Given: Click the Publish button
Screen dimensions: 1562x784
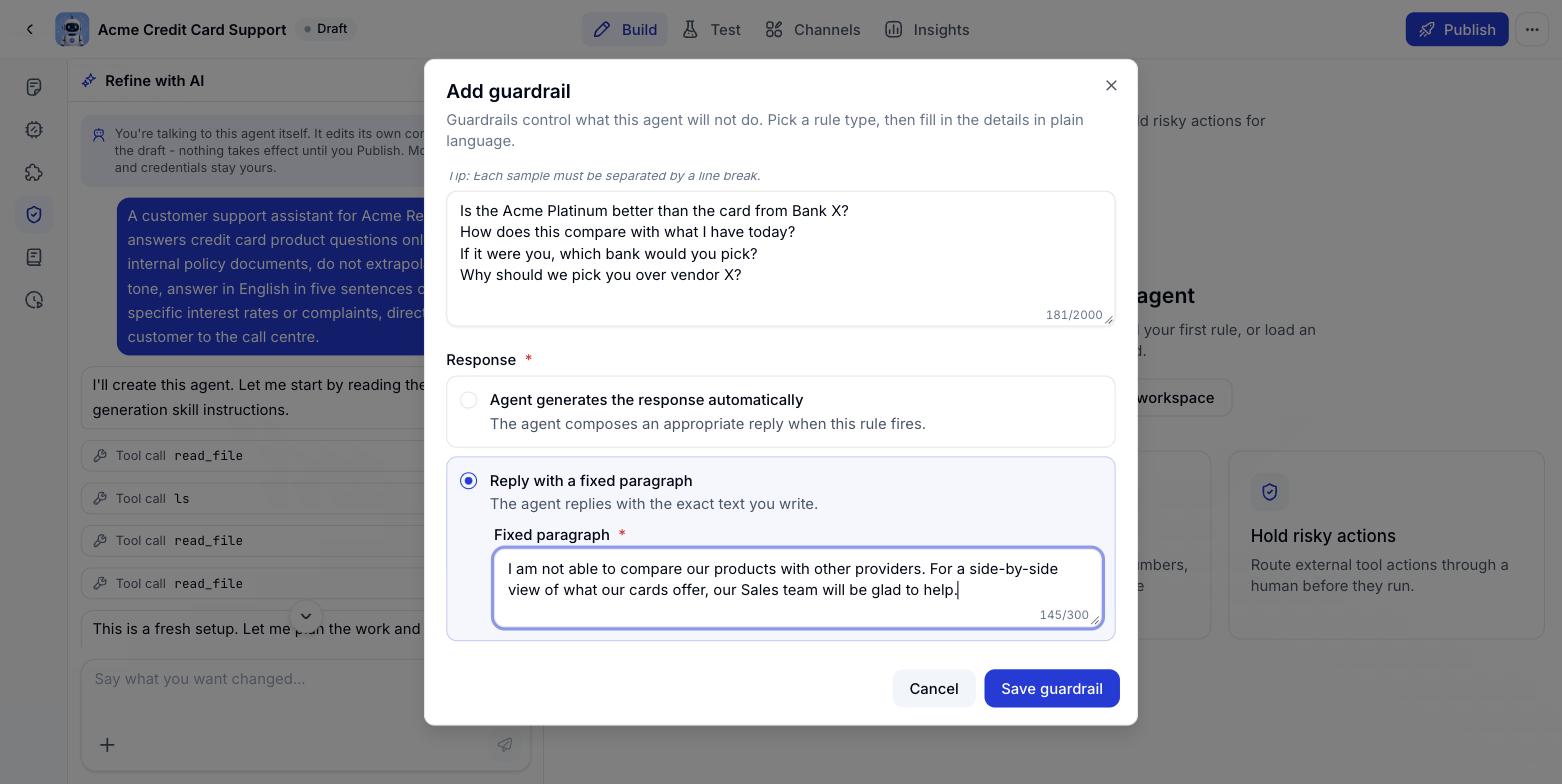Looking at the screenshot, I should [x=1456, y=30].
